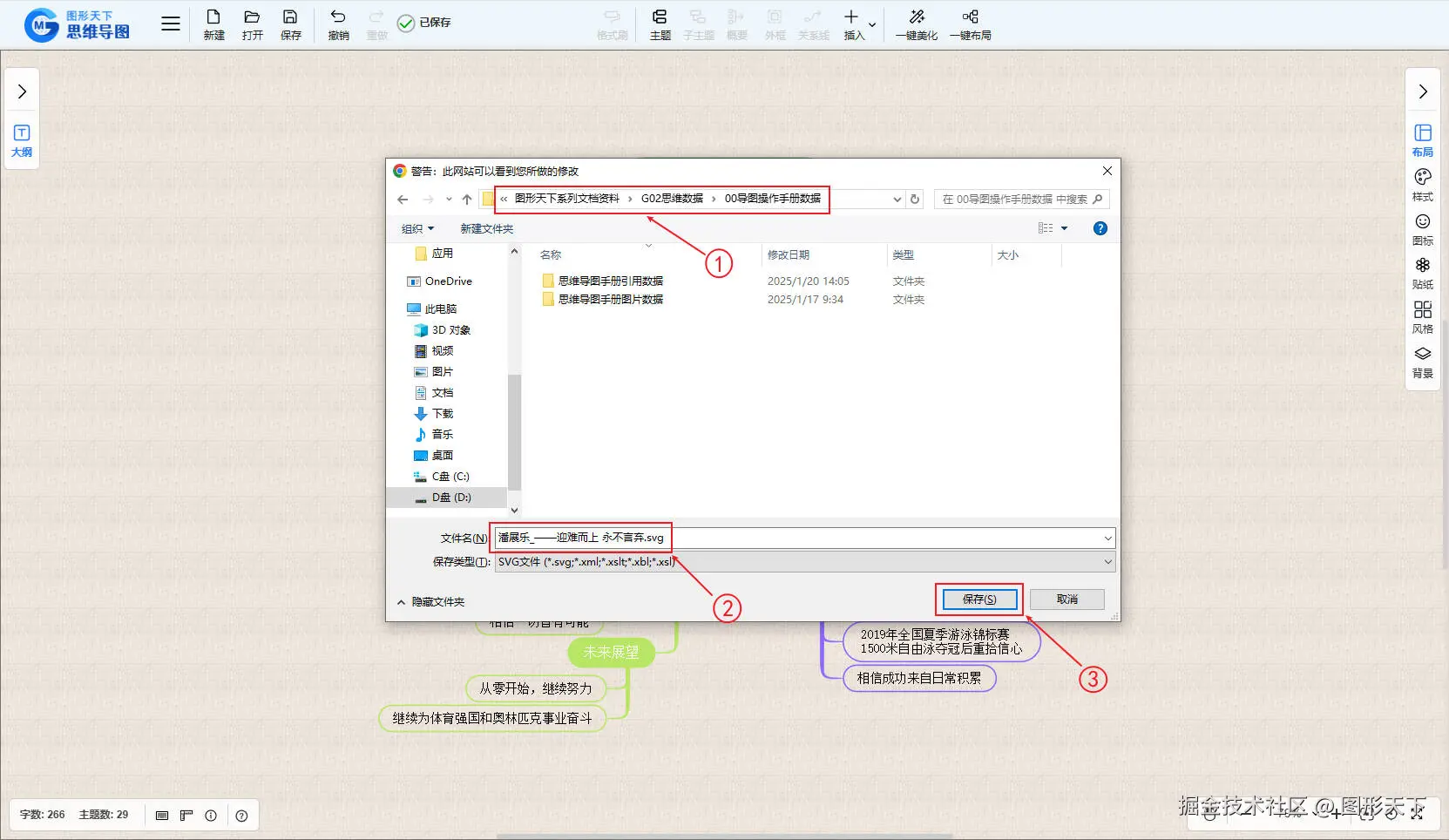Click 保存(S) button in dialog
1449x840 pixels.
click(979, 600)
